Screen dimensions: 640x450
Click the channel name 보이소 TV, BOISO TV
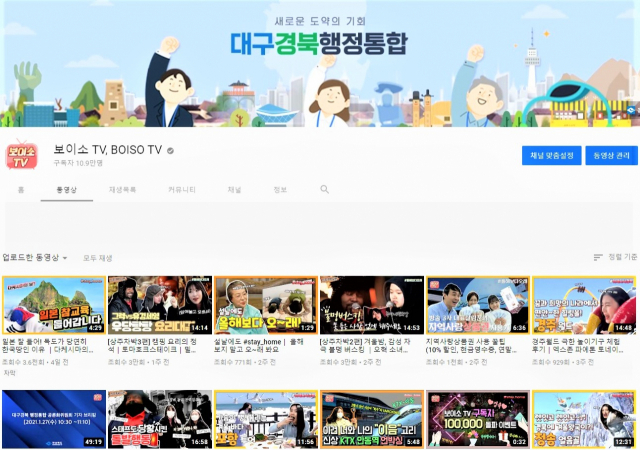click(108, 150)
